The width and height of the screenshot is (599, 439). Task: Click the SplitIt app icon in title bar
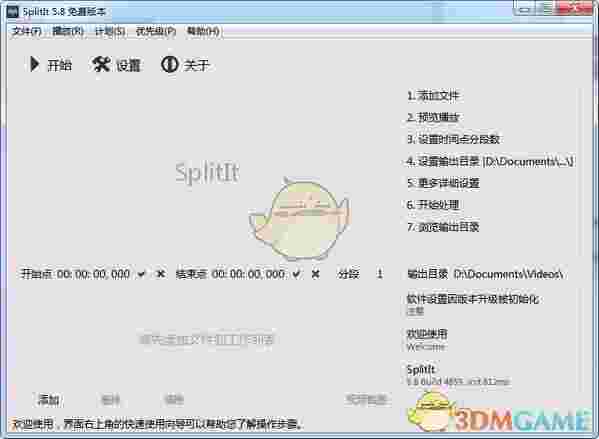click(x=13, y=11)
